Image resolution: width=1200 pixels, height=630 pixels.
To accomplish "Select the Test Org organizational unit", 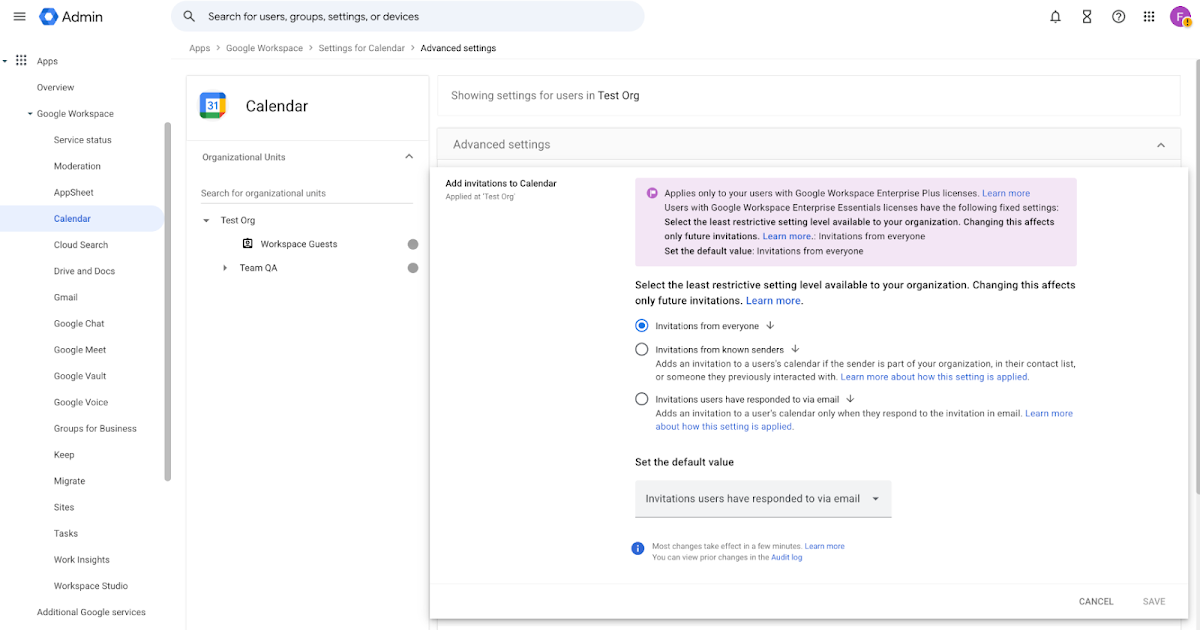I will point(238,220).
